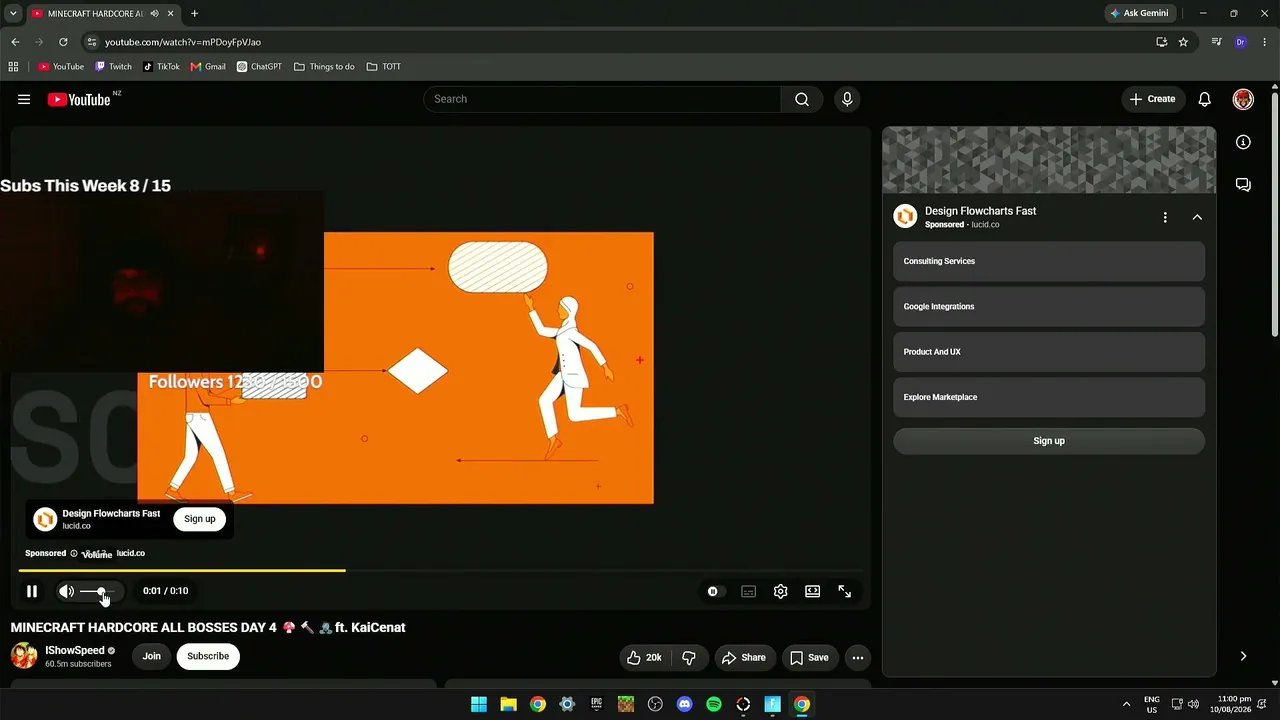Open video settings gear
The height and width of the screenshot is (720, 1280).
click(x=781, y=591)
